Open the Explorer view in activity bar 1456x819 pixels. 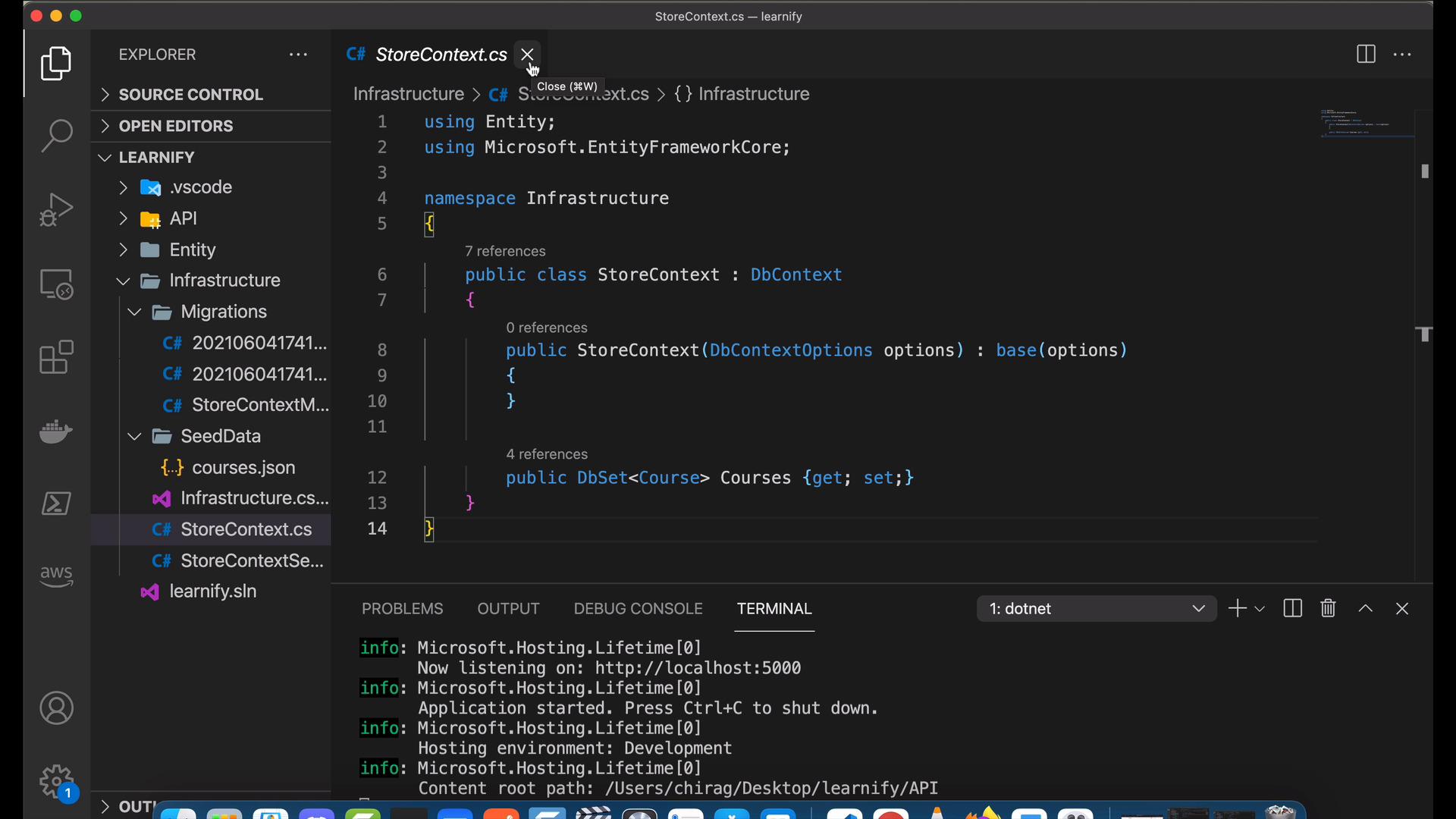56,63
